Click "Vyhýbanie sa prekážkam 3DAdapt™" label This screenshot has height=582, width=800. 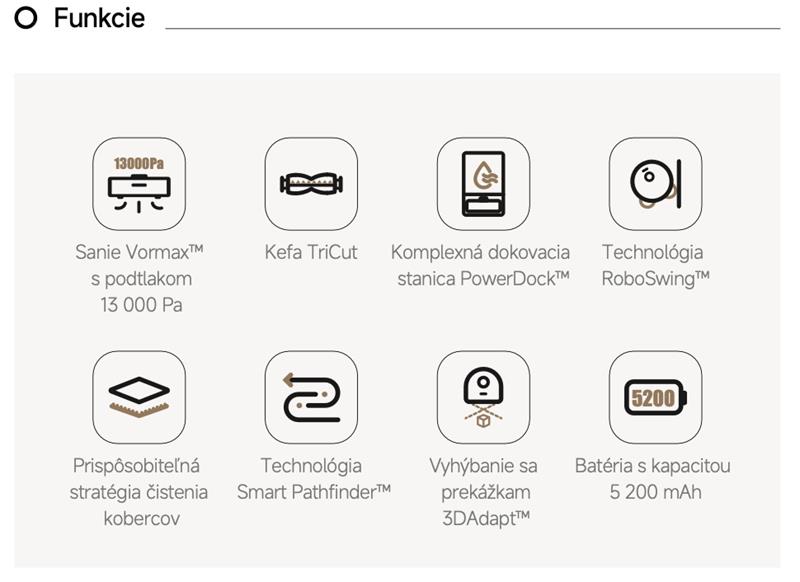(483, 492)
